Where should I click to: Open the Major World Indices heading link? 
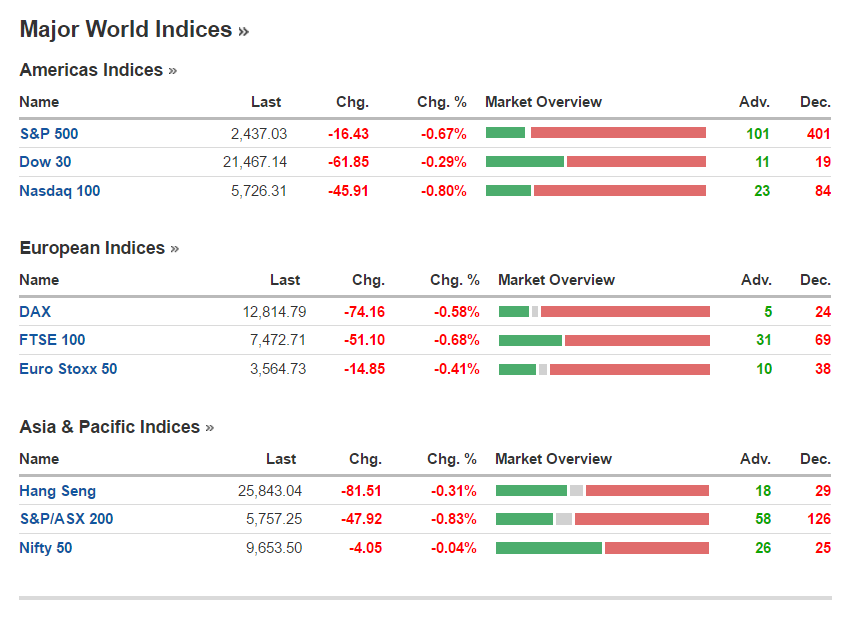[134, 30]
